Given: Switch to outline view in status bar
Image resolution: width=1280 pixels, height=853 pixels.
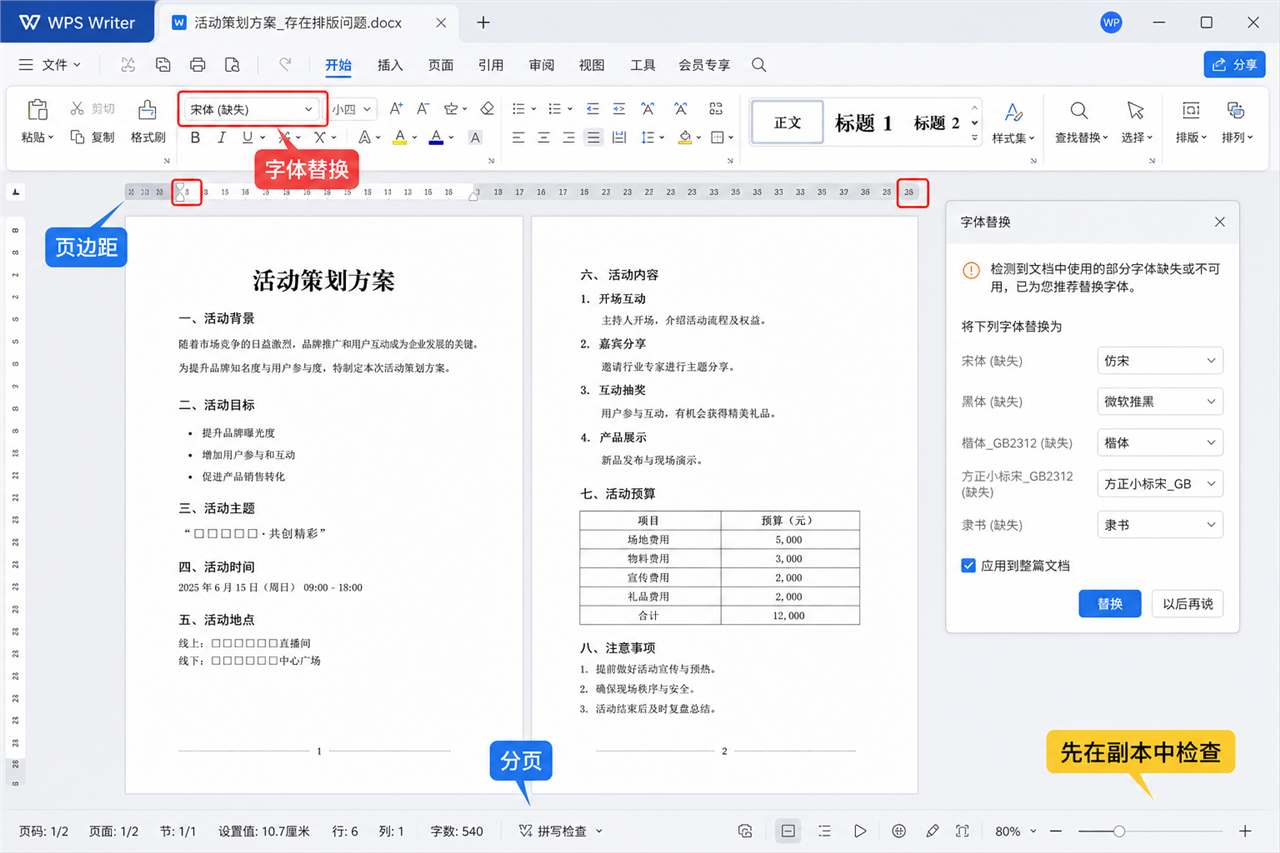Looking at the screenshot, I should tap(824, 831).
